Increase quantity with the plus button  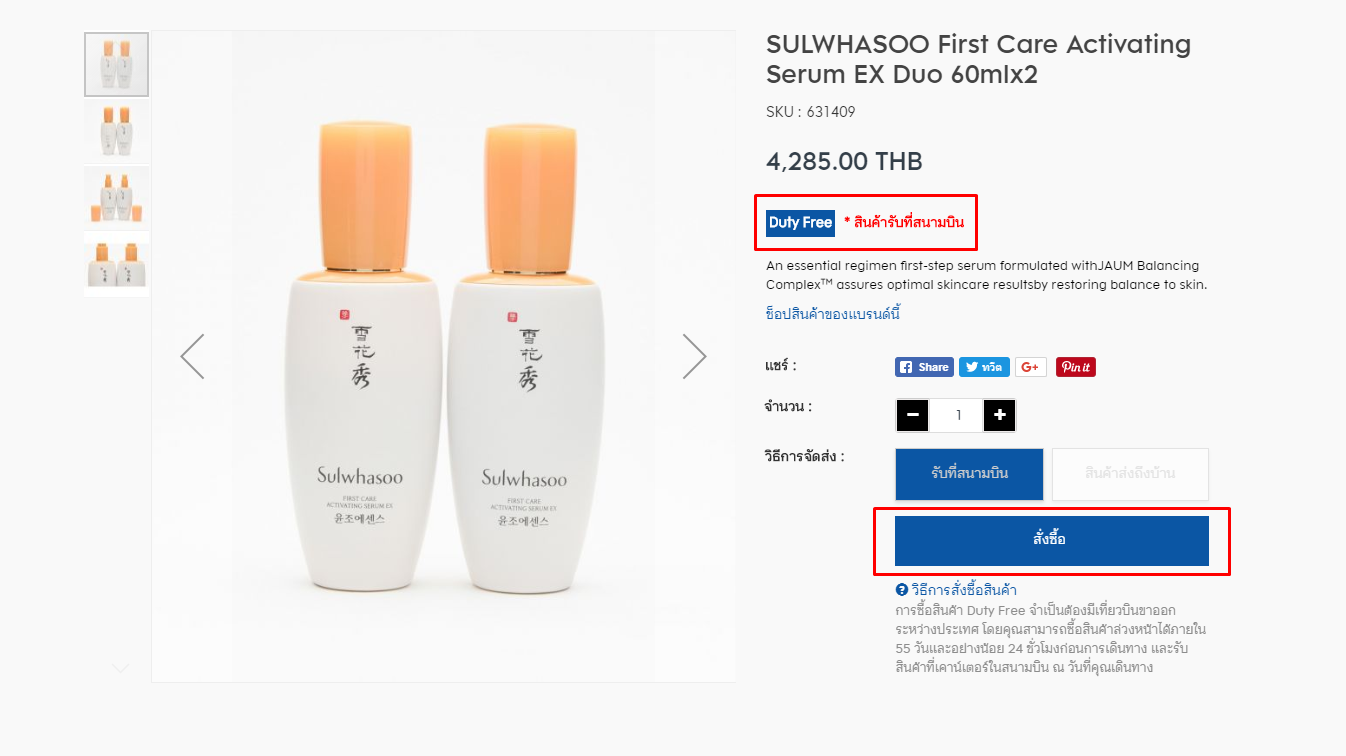tap(1000, 415)
